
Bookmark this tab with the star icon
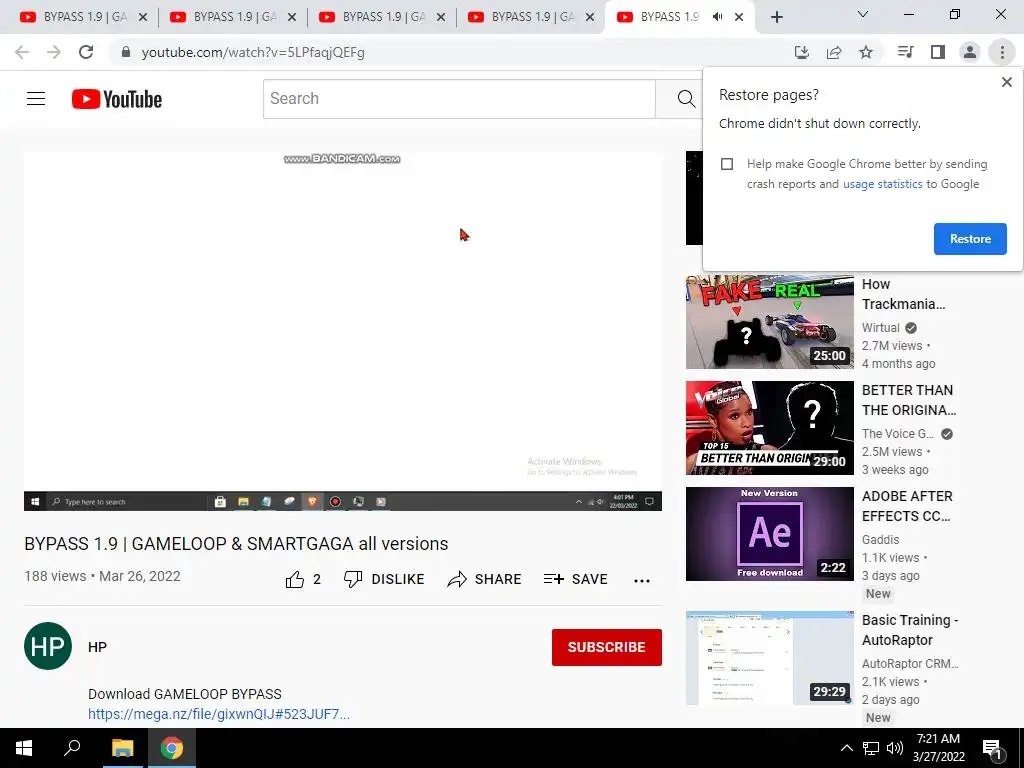pyautogui.click(x=866, y=52)
